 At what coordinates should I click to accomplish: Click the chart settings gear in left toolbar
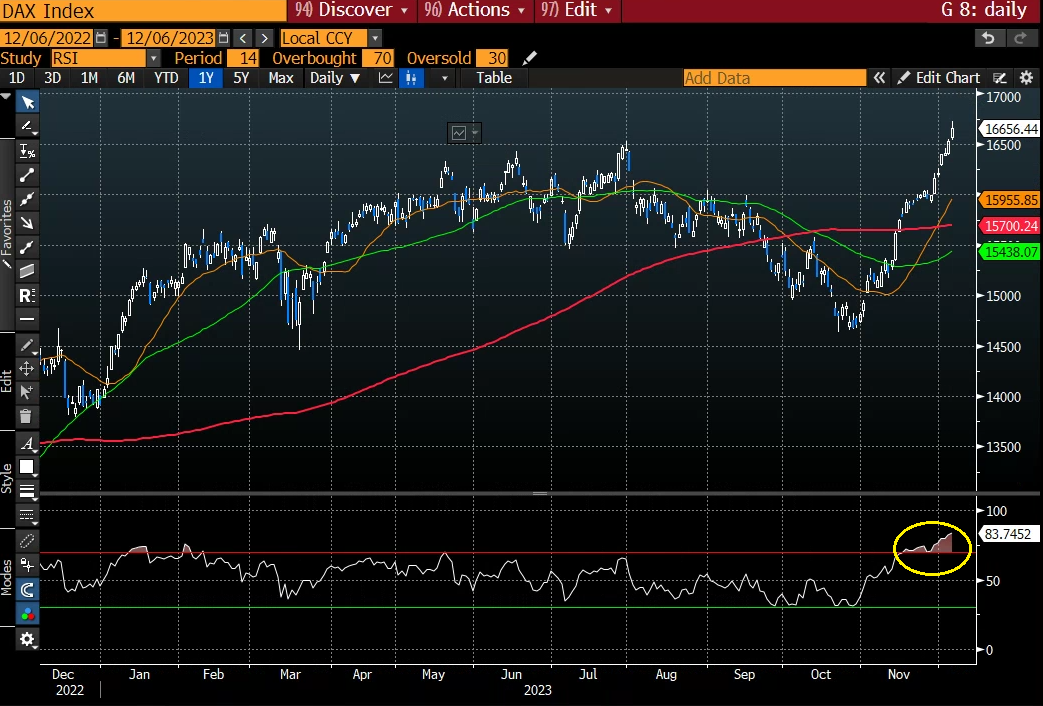point(27,639)
